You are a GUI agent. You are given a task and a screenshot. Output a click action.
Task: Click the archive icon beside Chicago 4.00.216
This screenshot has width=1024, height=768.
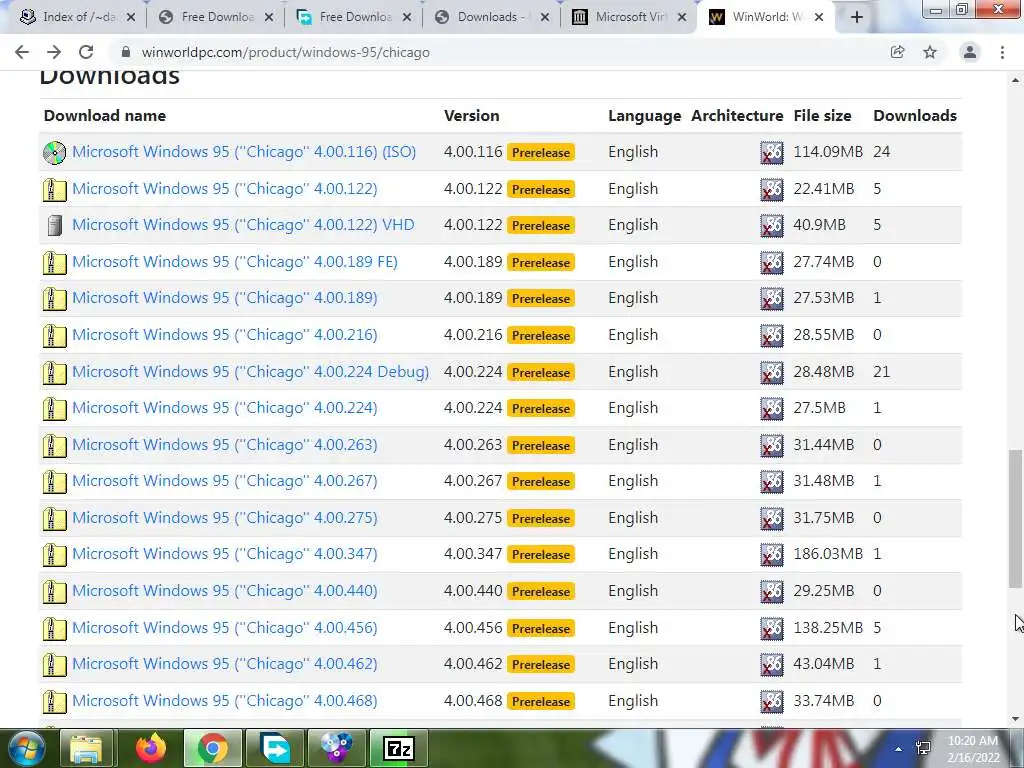(x=54, y=336)
